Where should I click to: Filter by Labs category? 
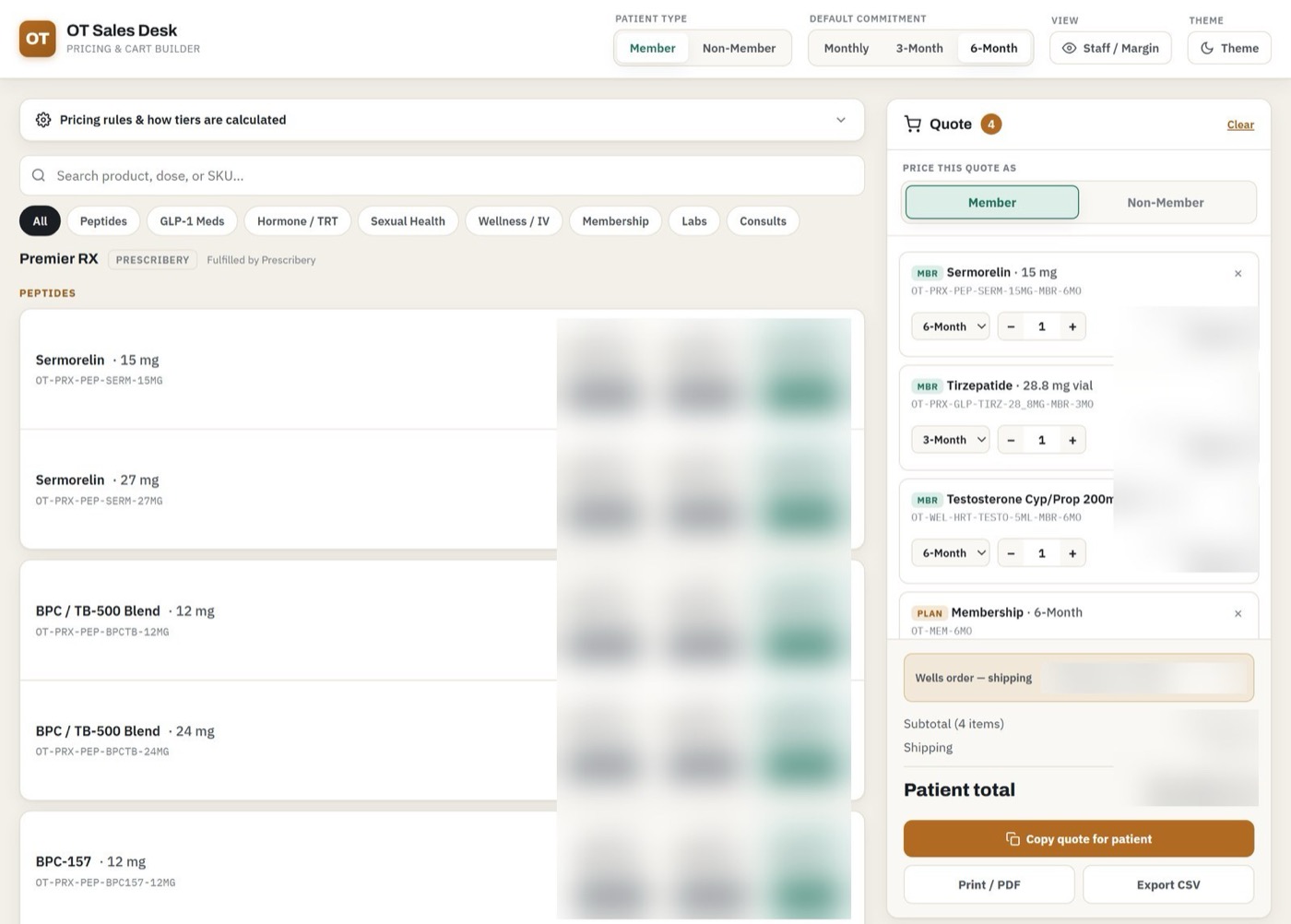pyautogui.click(x=694, y=221)
